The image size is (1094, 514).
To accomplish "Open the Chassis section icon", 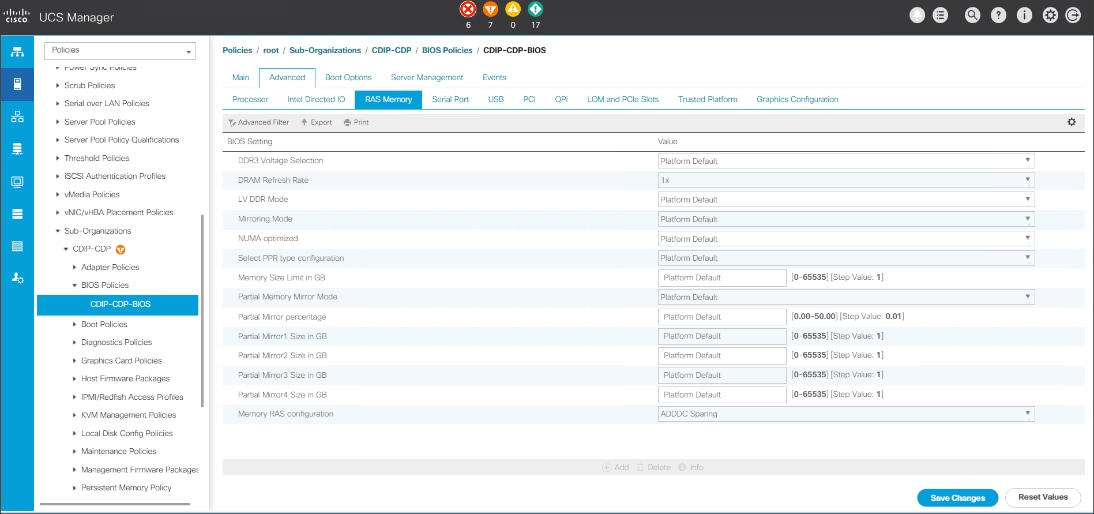I will tap(17, 245).
